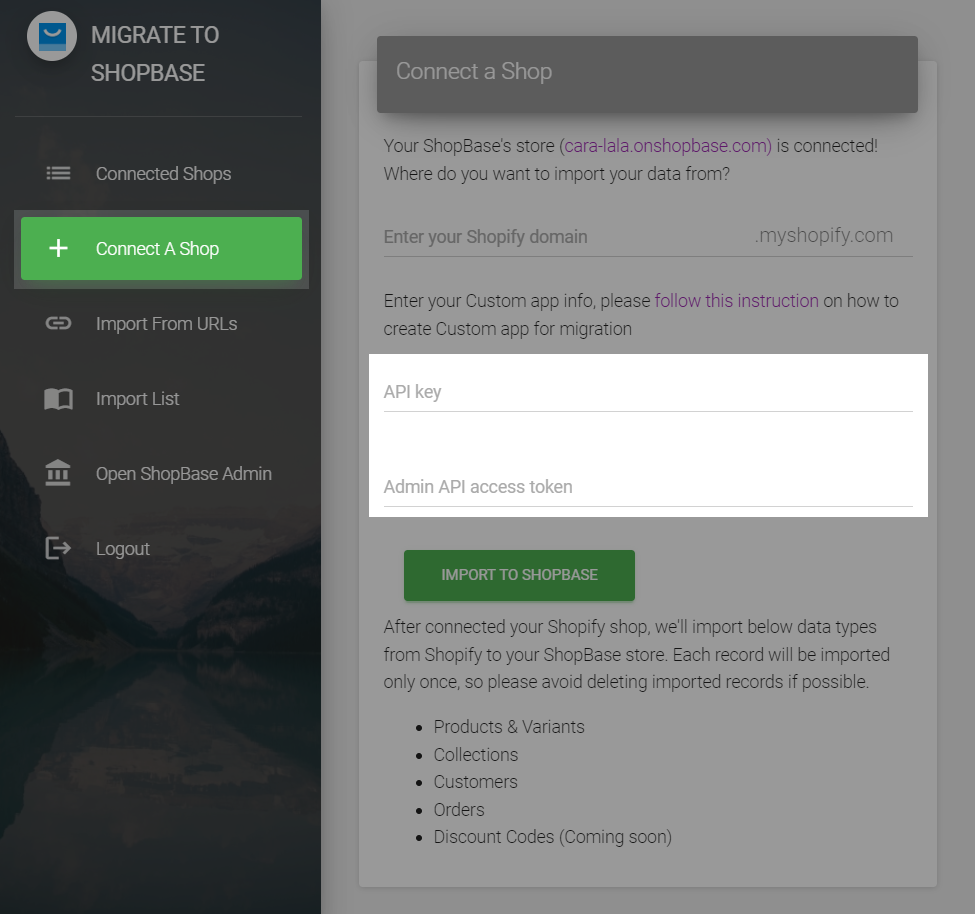The width and height of the screenshot is (975, 914).
Task: Click the plus icon on Connect A Shop
Action: pos(58,248)
